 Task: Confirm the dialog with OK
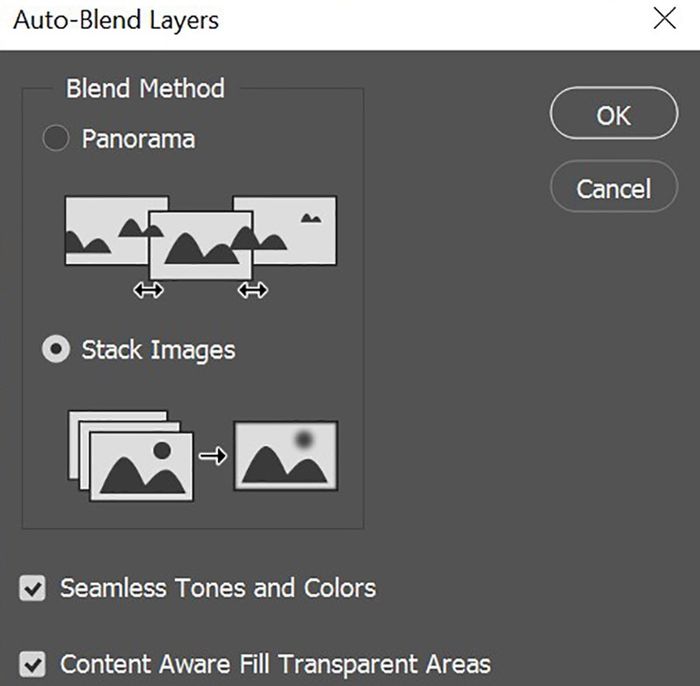[x=614, y=113]
